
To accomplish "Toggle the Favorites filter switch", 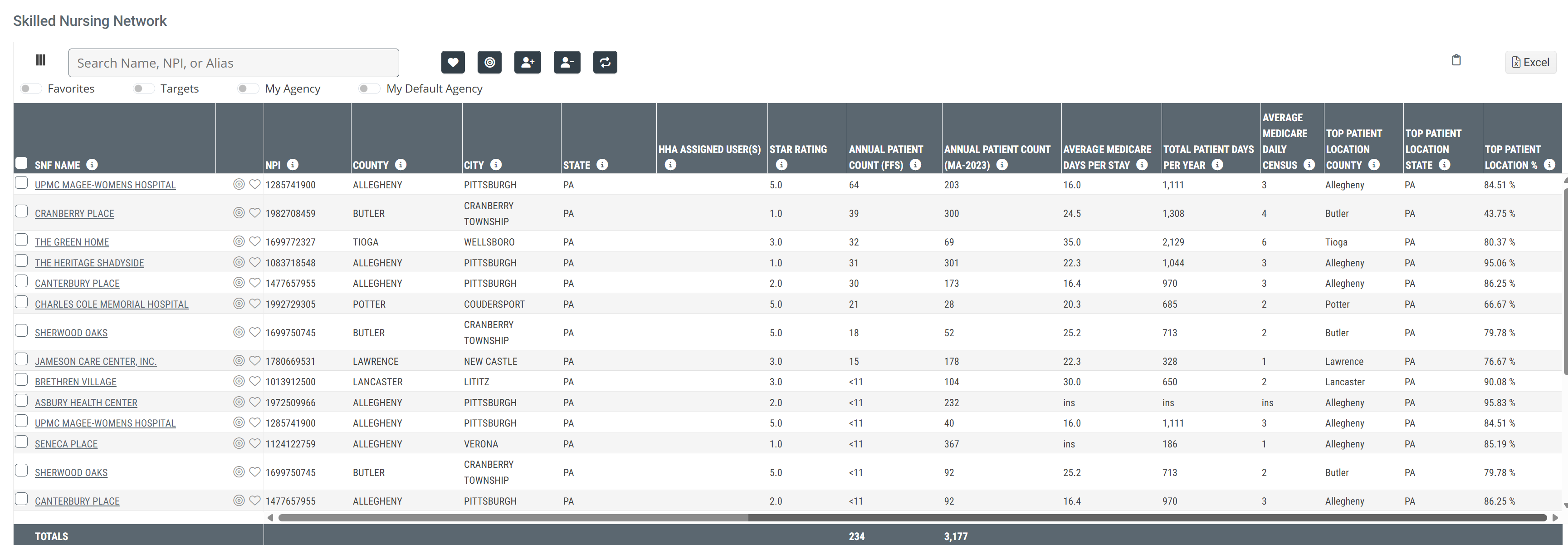I will (30, 89).
